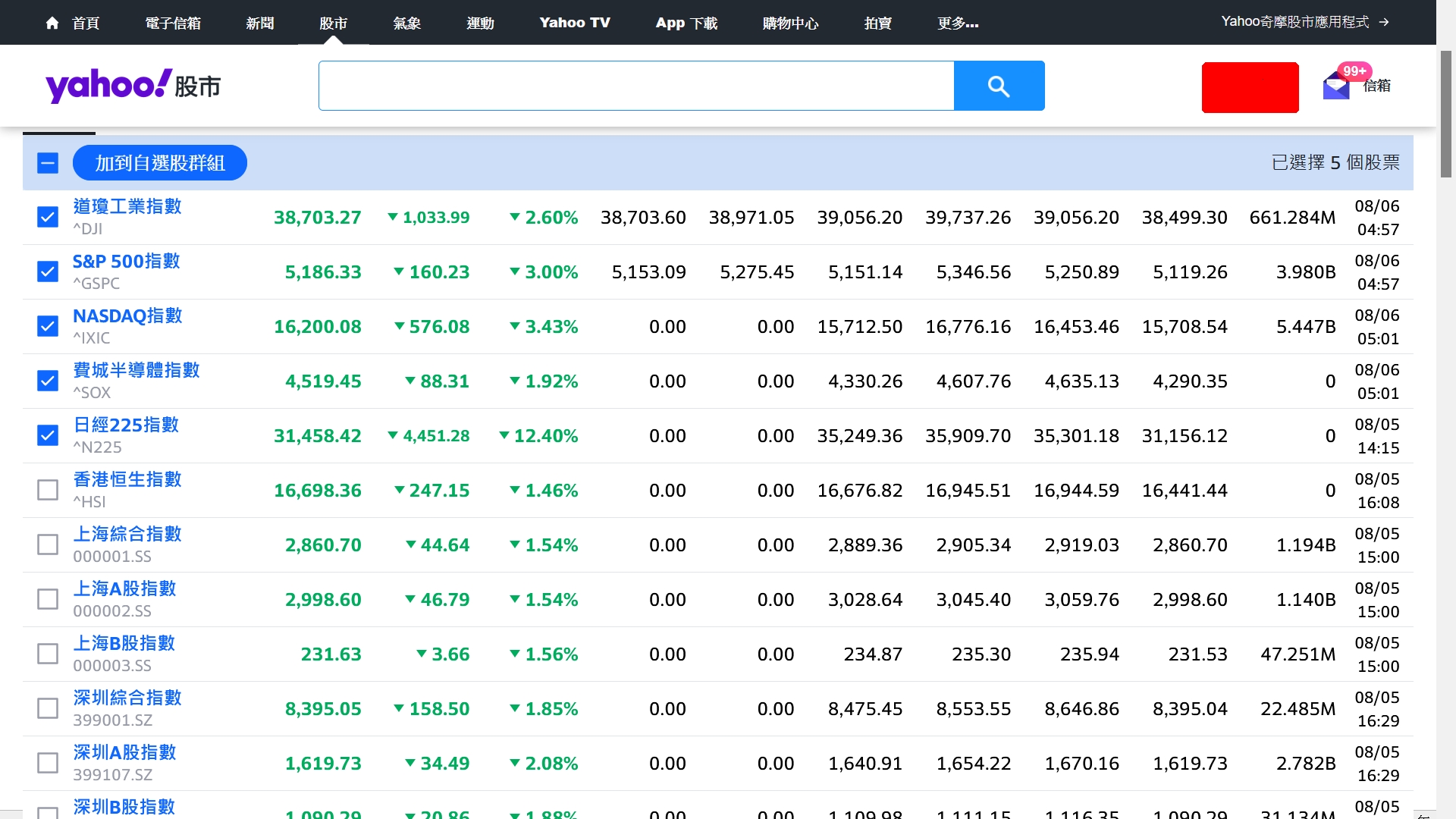1456x819 pixels.
Task: Check the 上海A股指數 checkbox
Action: pos(48,599)
